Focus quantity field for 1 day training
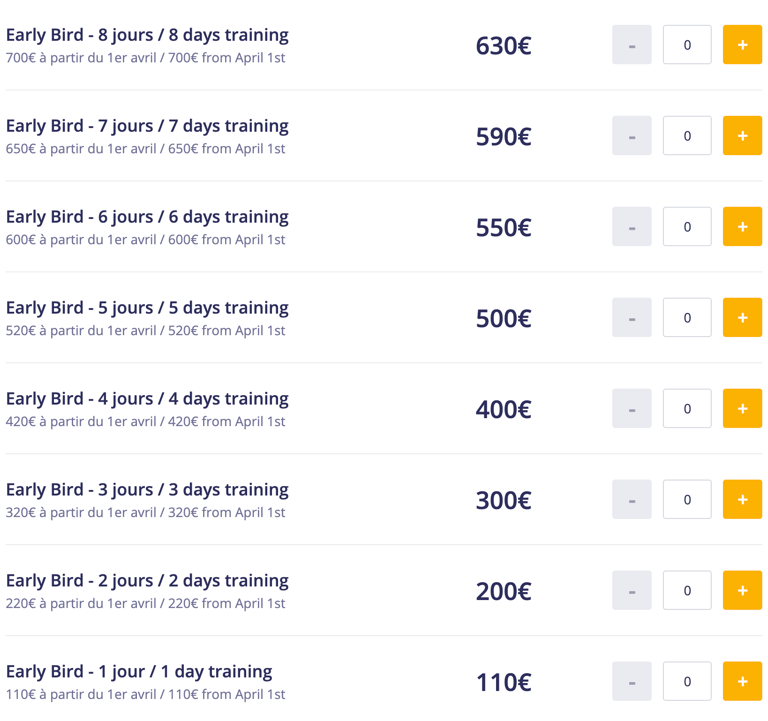 (x=687, y=682)
